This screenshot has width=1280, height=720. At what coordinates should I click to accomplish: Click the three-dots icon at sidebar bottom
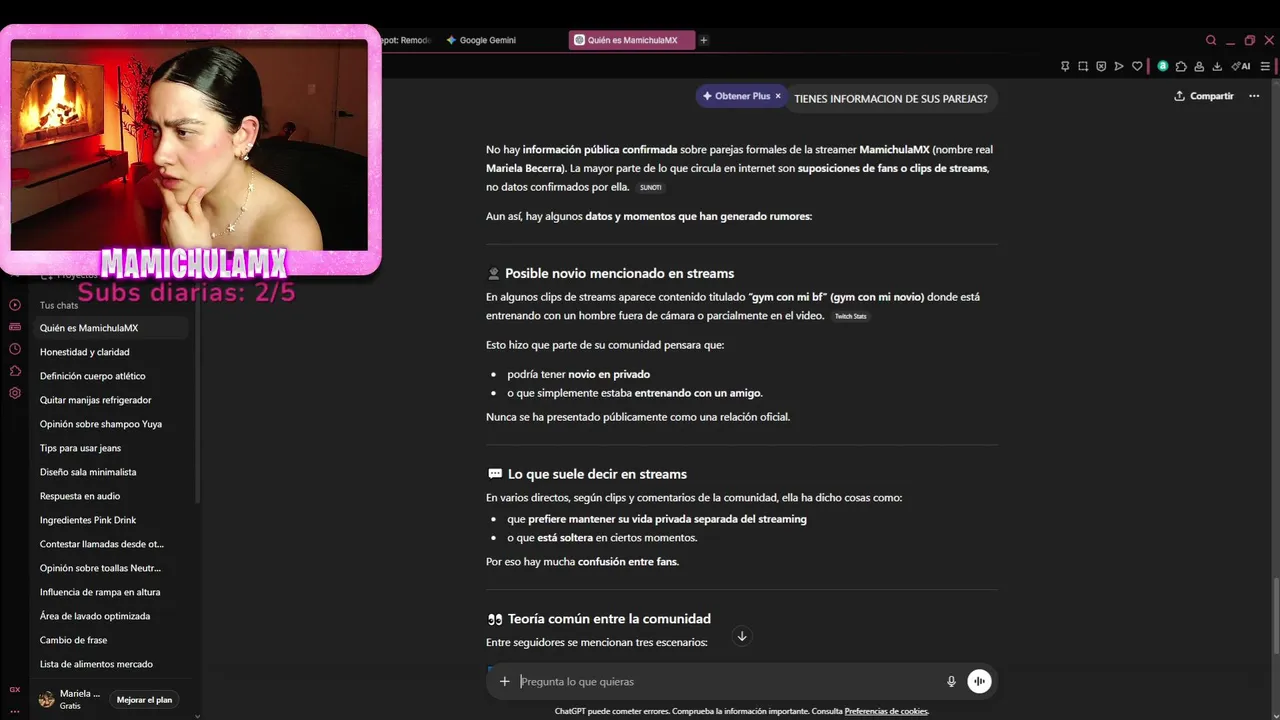click(15, 711)
